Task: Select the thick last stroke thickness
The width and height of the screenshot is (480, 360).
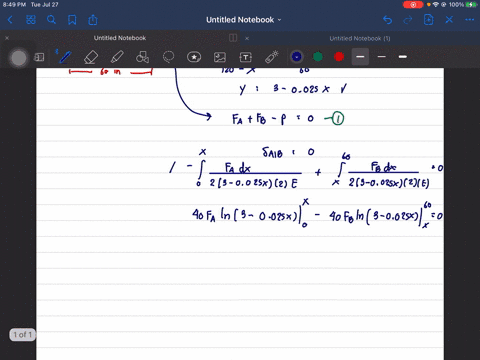Action: pyautogui.click(x=403, y=57)
